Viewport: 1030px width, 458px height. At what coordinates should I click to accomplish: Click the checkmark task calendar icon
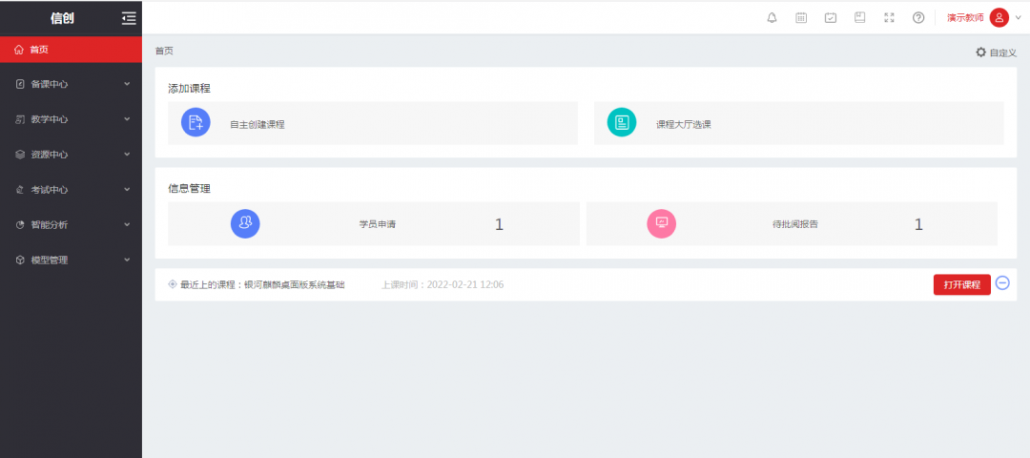[830, 18]
